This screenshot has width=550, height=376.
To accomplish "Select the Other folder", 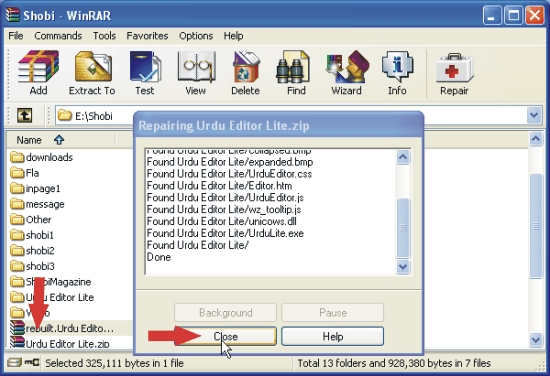I will pos(31,220).
